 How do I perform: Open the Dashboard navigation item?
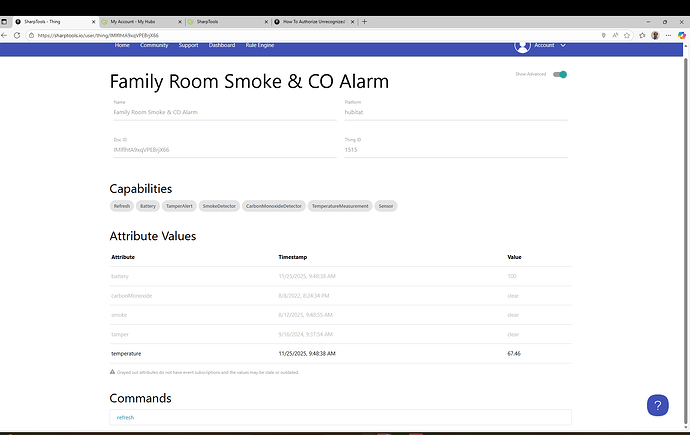(x=222, y=45)
